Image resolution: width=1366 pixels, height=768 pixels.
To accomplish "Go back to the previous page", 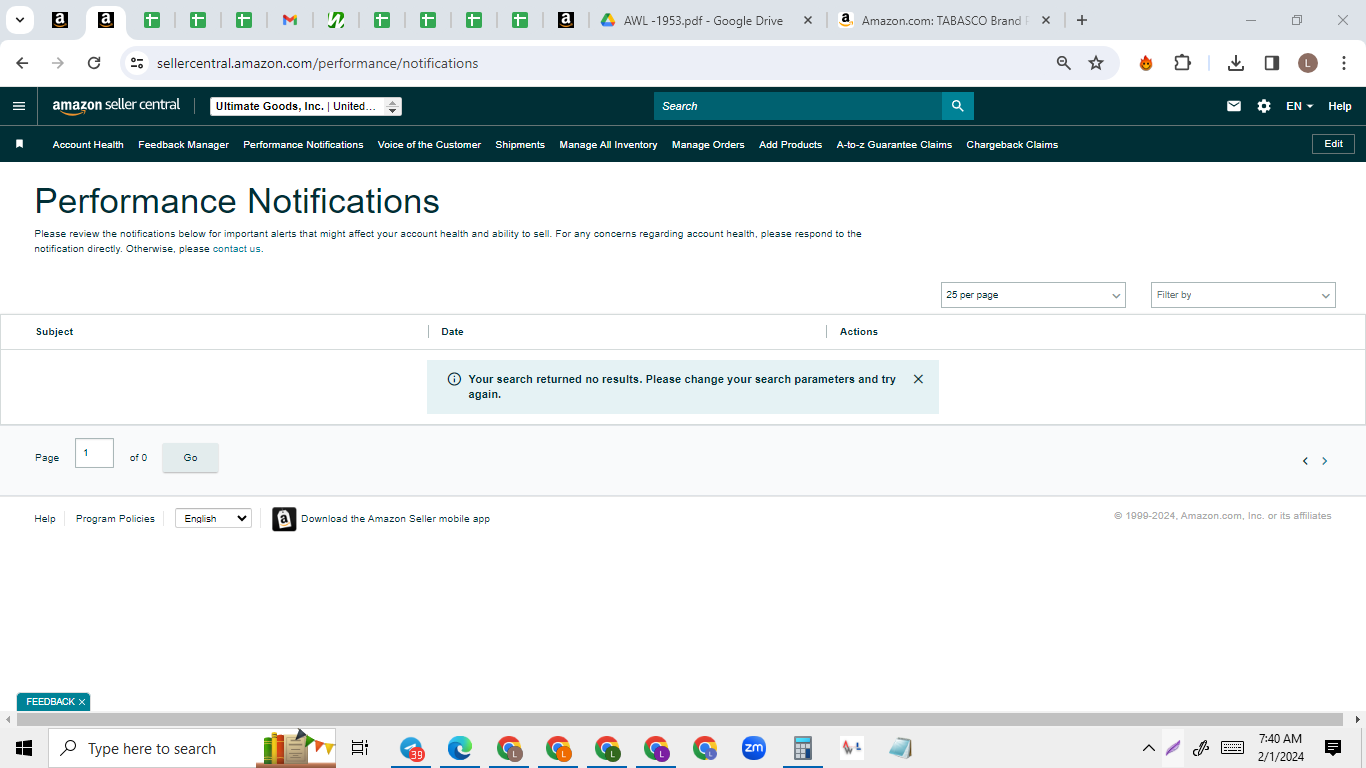I will click(22, 63).
